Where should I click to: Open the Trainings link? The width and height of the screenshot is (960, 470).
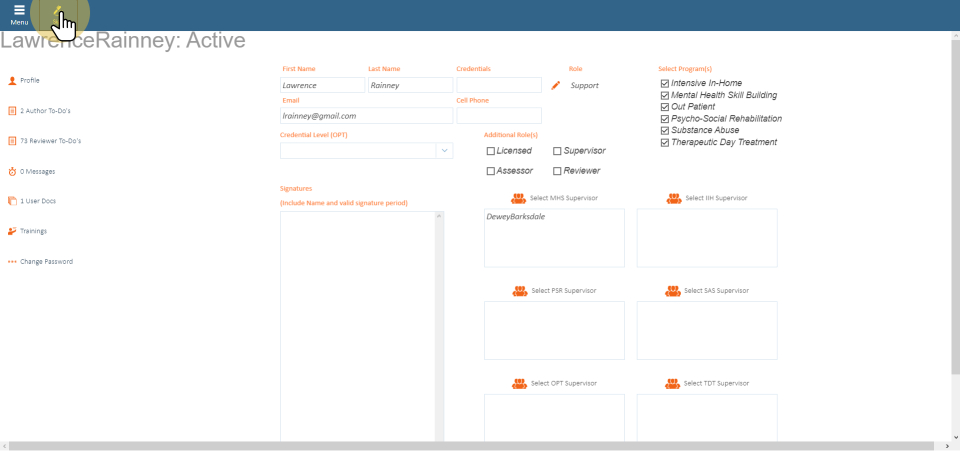coord(33,231)
